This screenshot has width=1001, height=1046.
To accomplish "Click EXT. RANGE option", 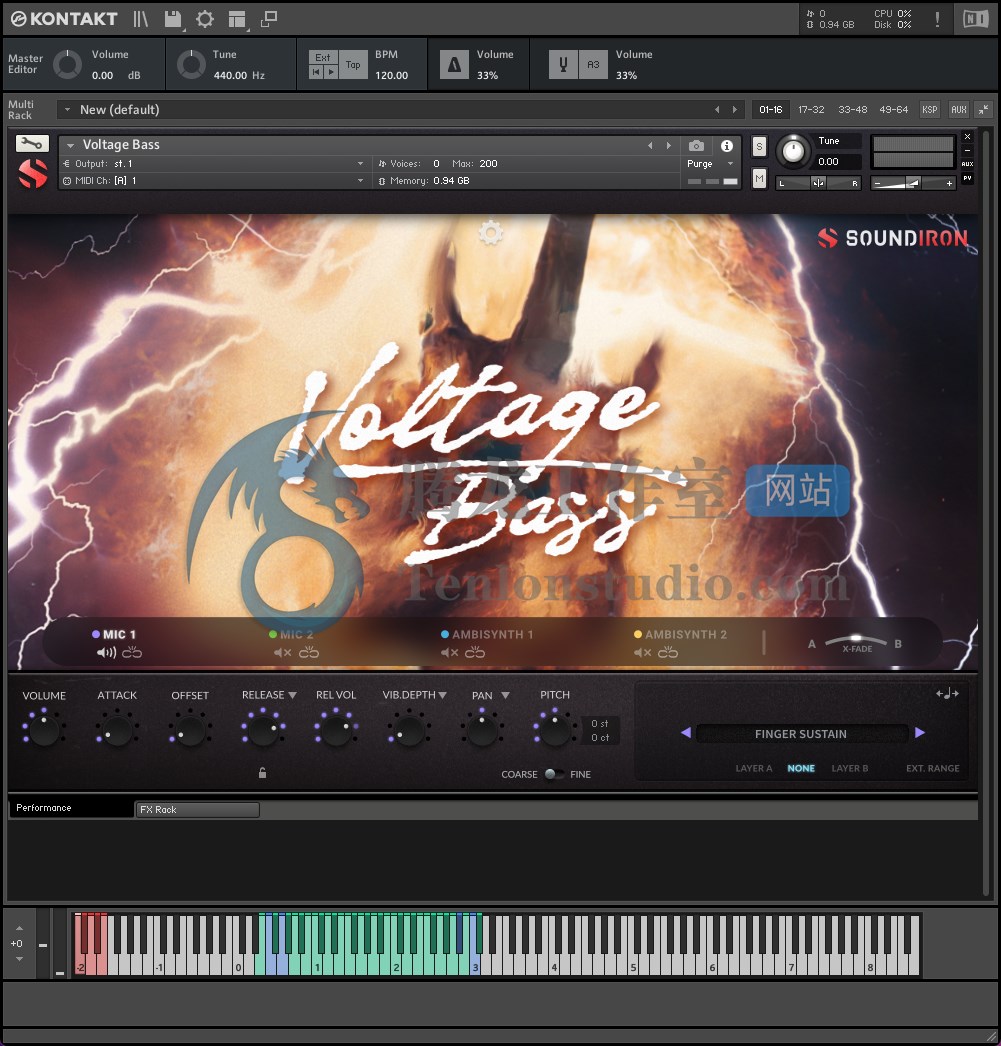I will [x=932, y=768].
